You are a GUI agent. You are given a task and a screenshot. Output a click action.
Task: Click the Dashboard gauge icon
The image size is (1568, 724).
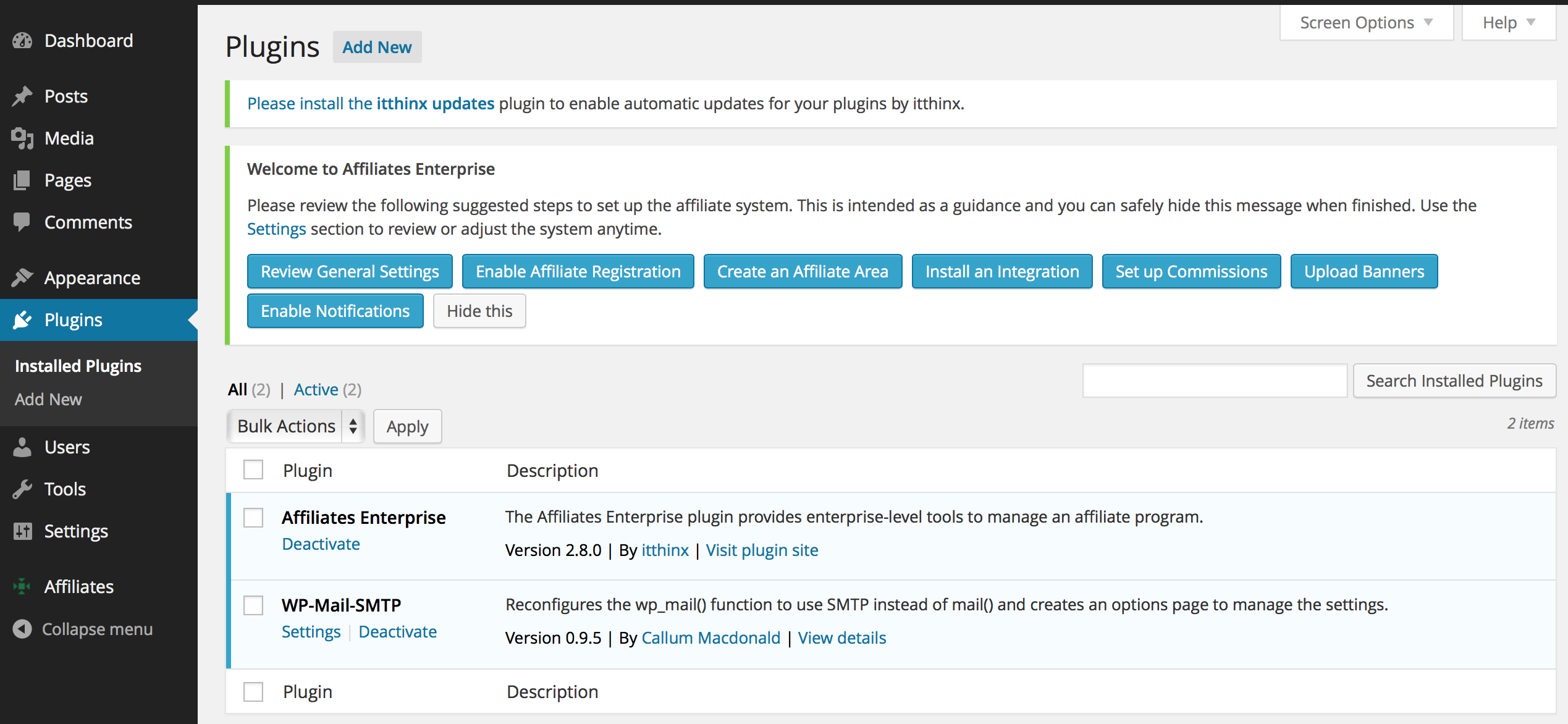pos(22,41)
